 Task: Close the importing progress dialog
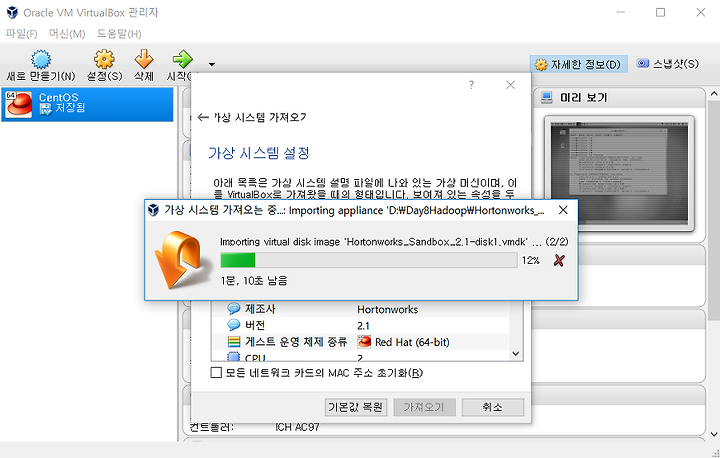point(563,210)
